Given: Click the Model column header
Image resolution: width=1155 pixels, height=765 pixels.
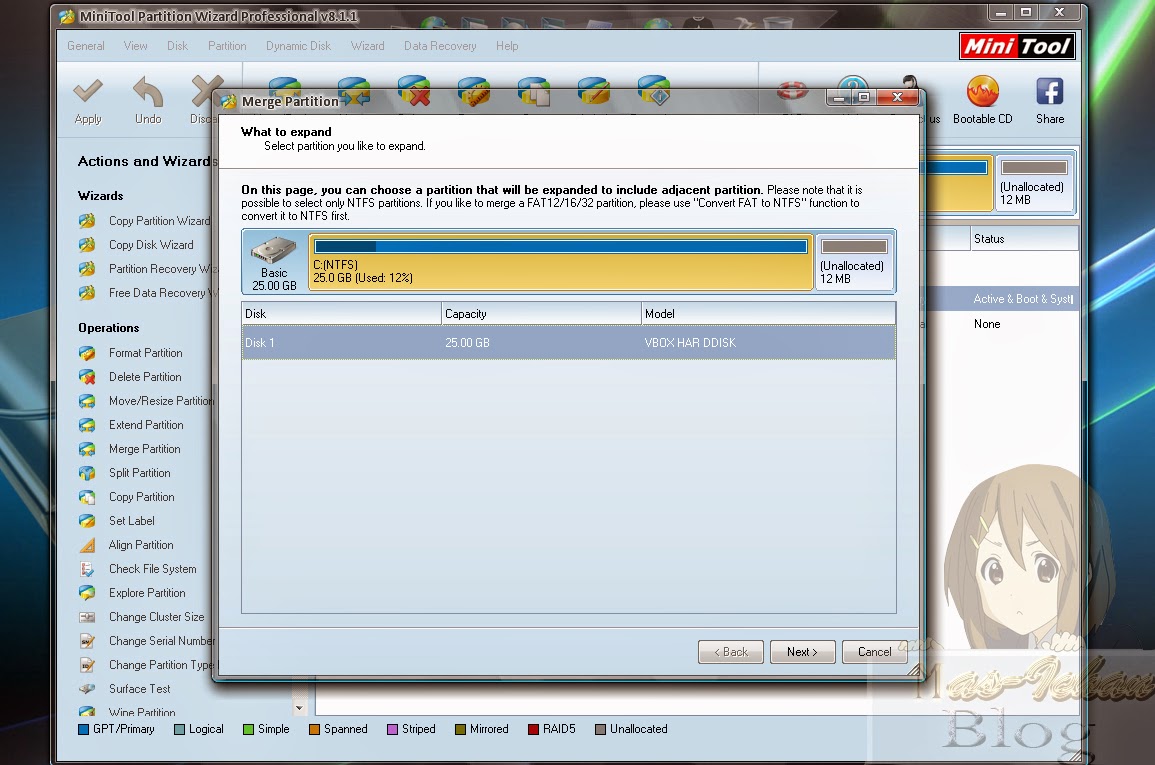Looking at the screenshot, I should pyautogui.click(x=768, y=314).
